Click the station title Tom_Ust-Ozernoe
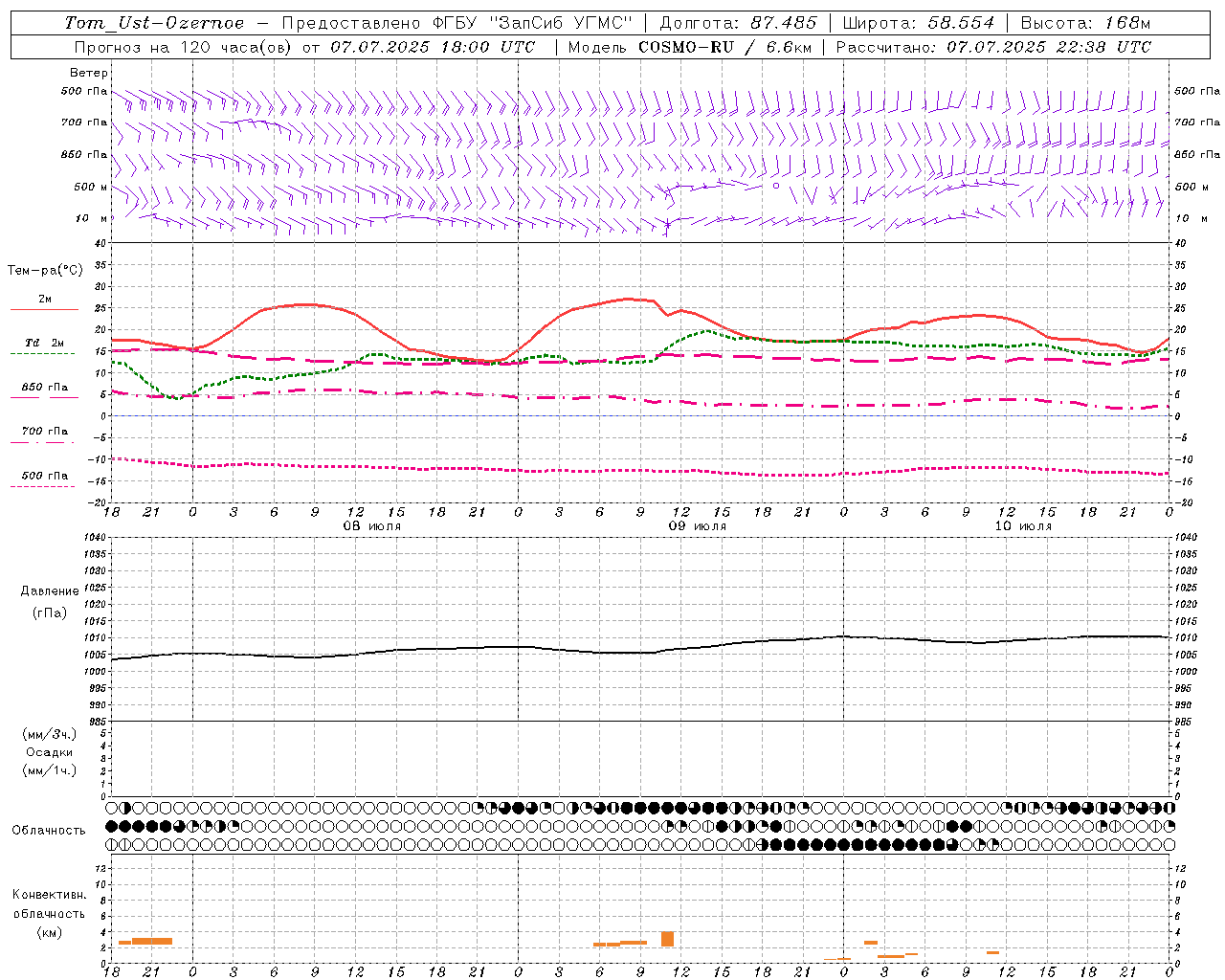Screen dimensions: 1225x980 pos(154,23)
